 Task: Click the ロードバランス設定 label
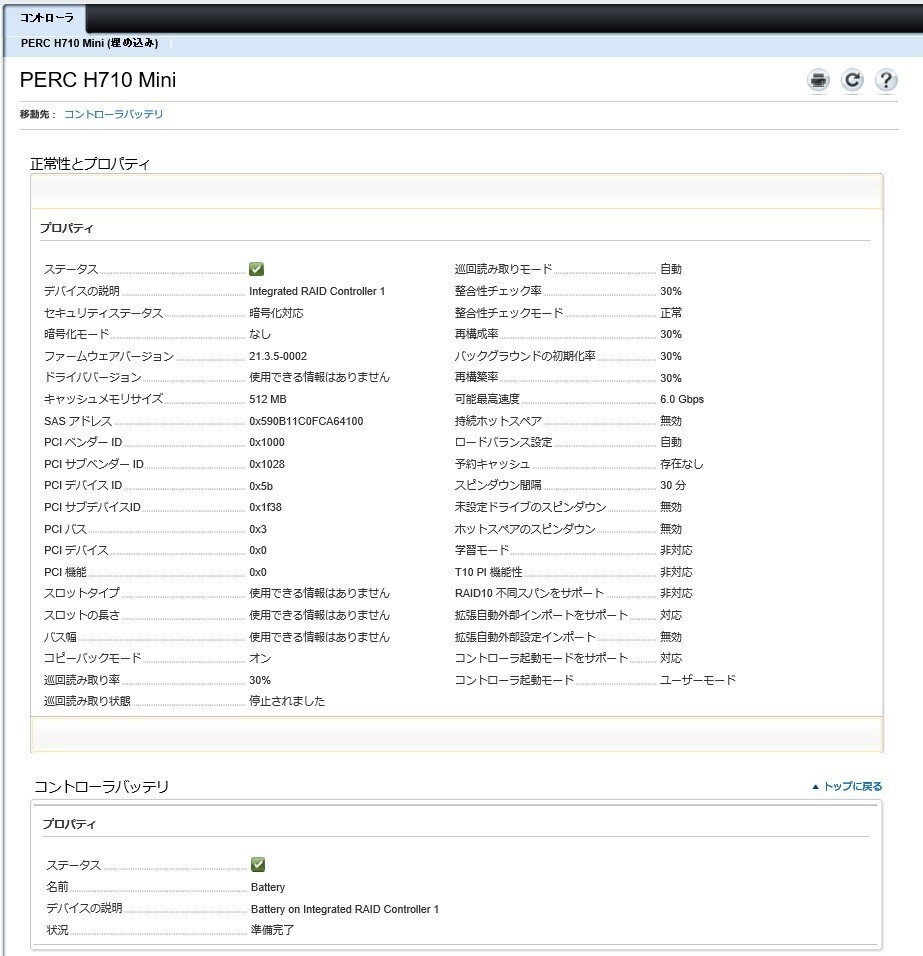pyautogui.click(x=504, y=443)
